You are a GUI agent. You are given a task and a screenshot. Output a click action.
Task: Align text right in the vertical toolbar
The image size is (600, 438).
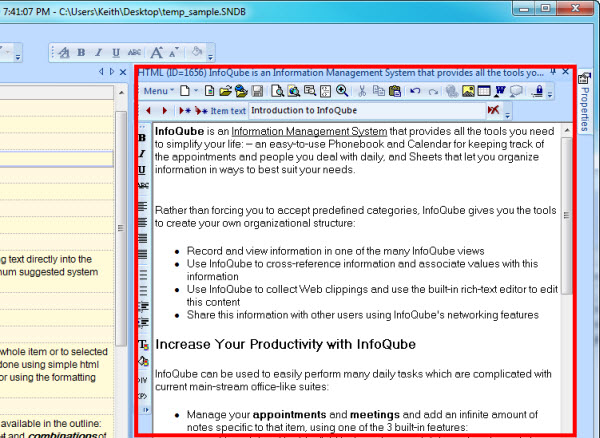click(142, 238)
